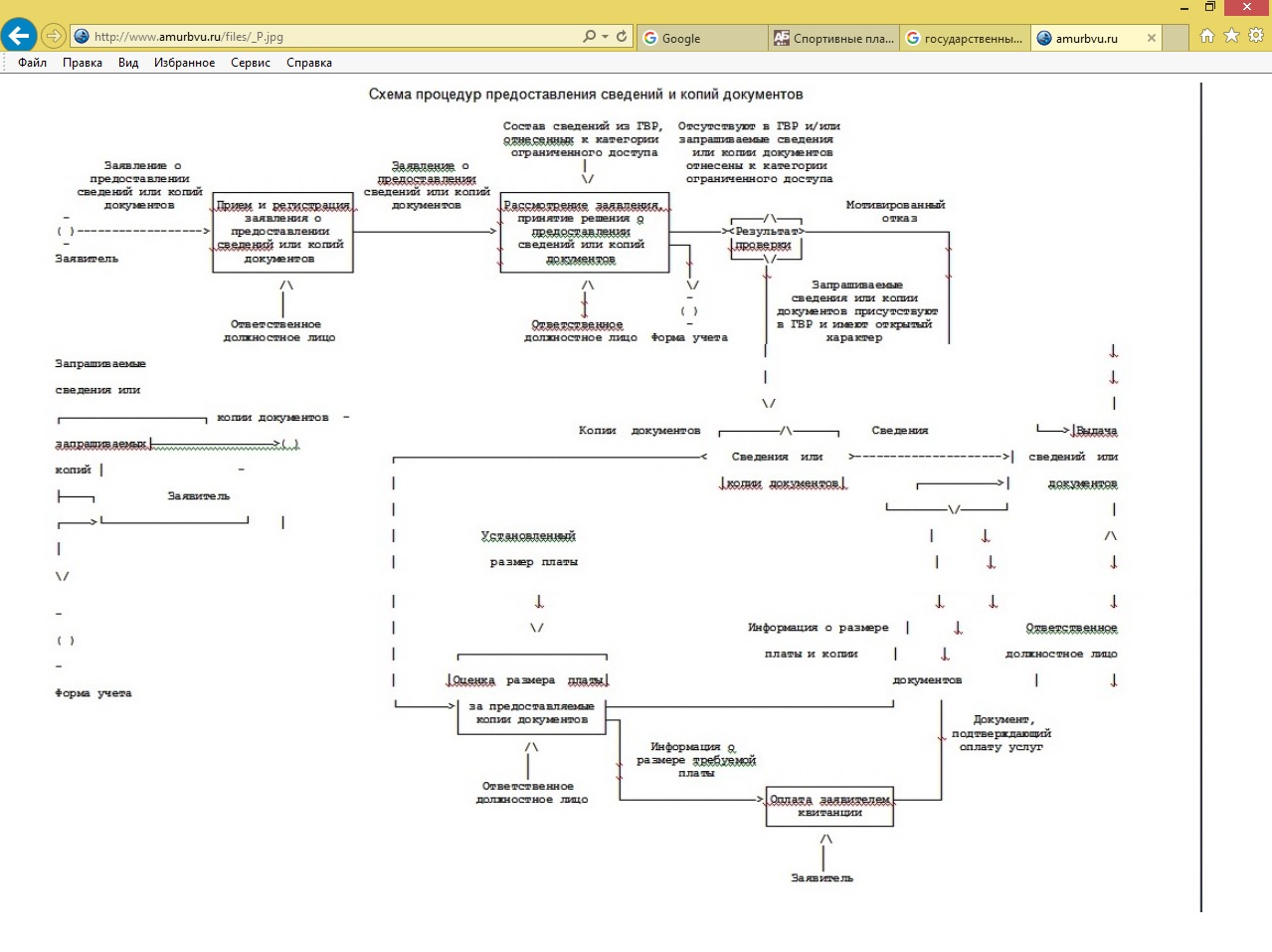Click the search magnifier in address bar
The height and width of the screenshot is (952, 1272).
click(x=589, y=37)
